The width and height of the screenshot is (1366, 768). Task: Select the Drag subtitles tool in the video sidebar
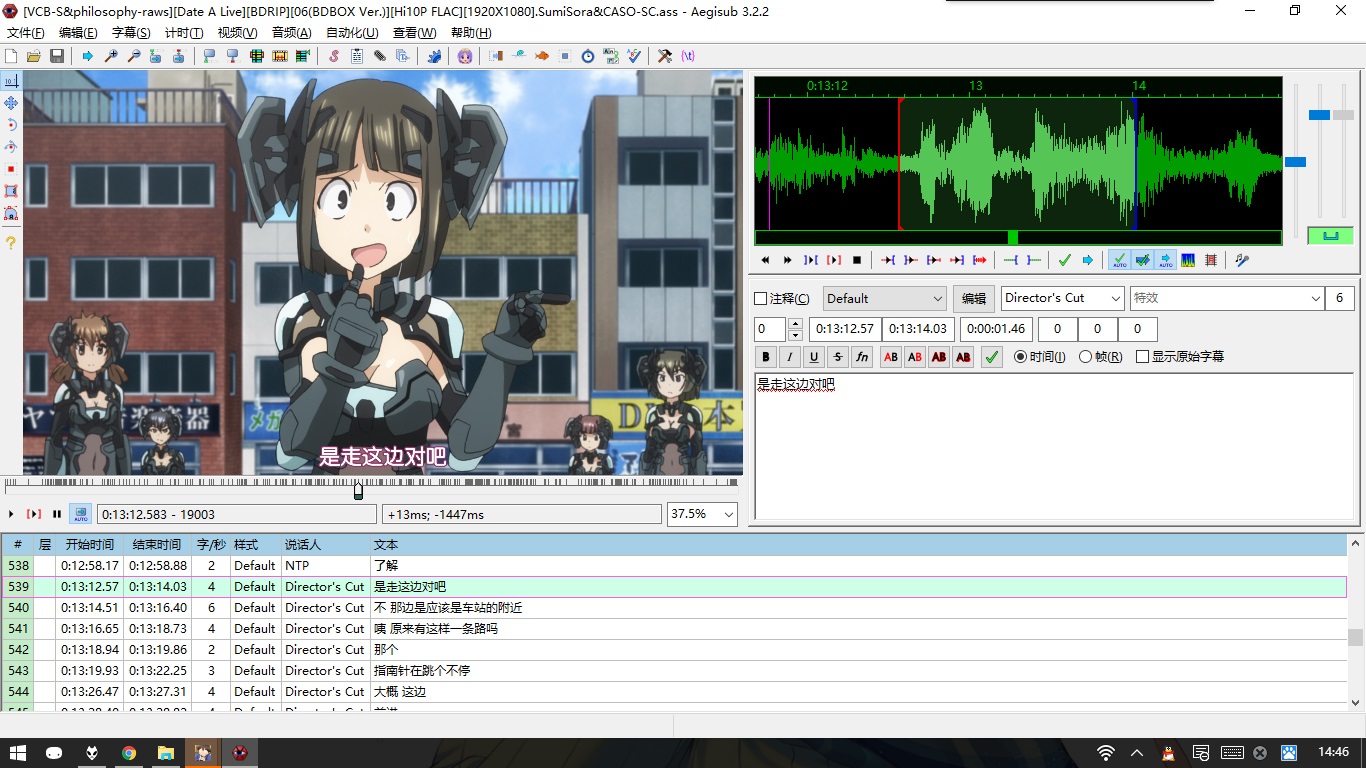click(11, 103)
